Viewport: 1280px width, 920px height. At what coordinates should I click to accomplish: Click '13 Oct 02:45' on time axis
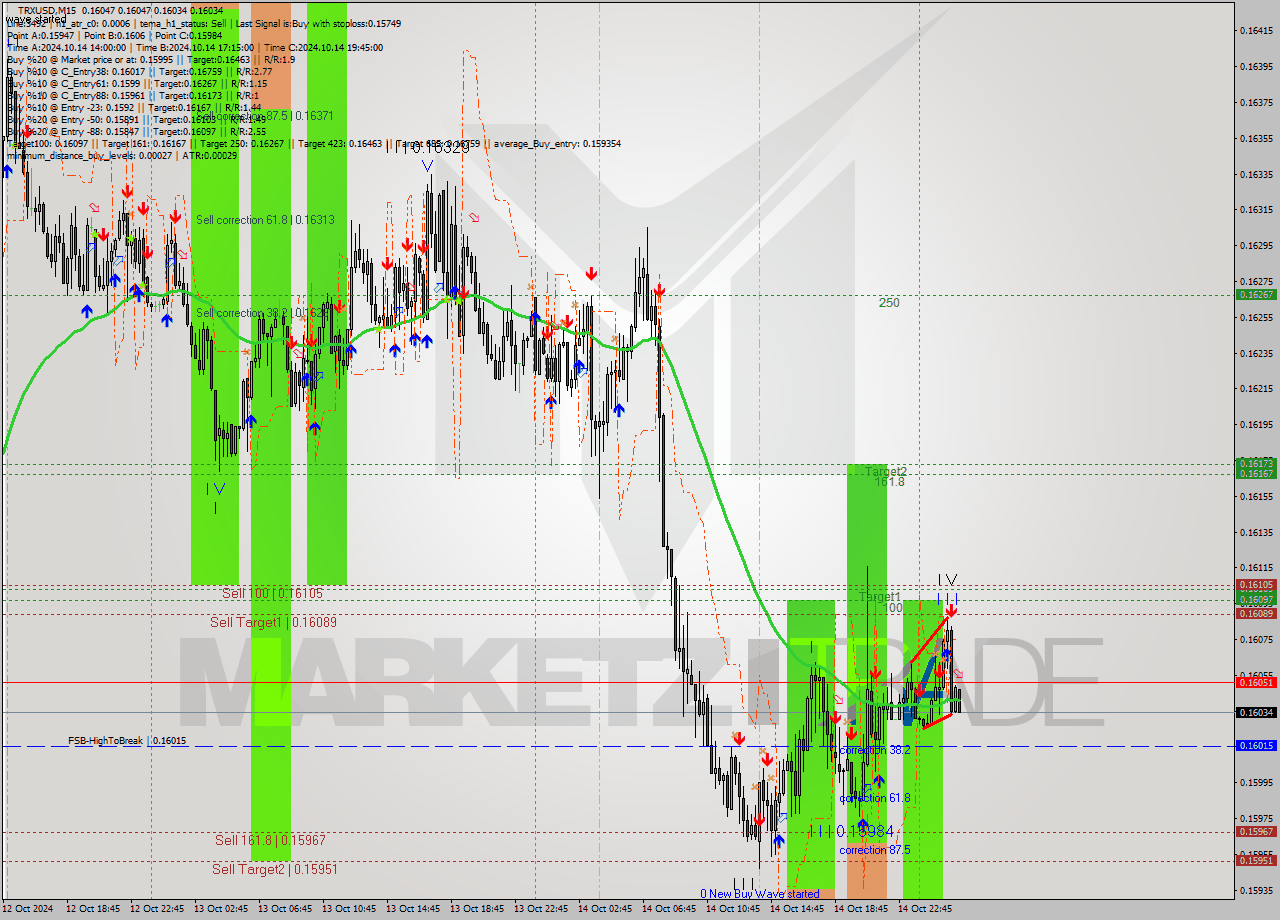pos(219,909)
